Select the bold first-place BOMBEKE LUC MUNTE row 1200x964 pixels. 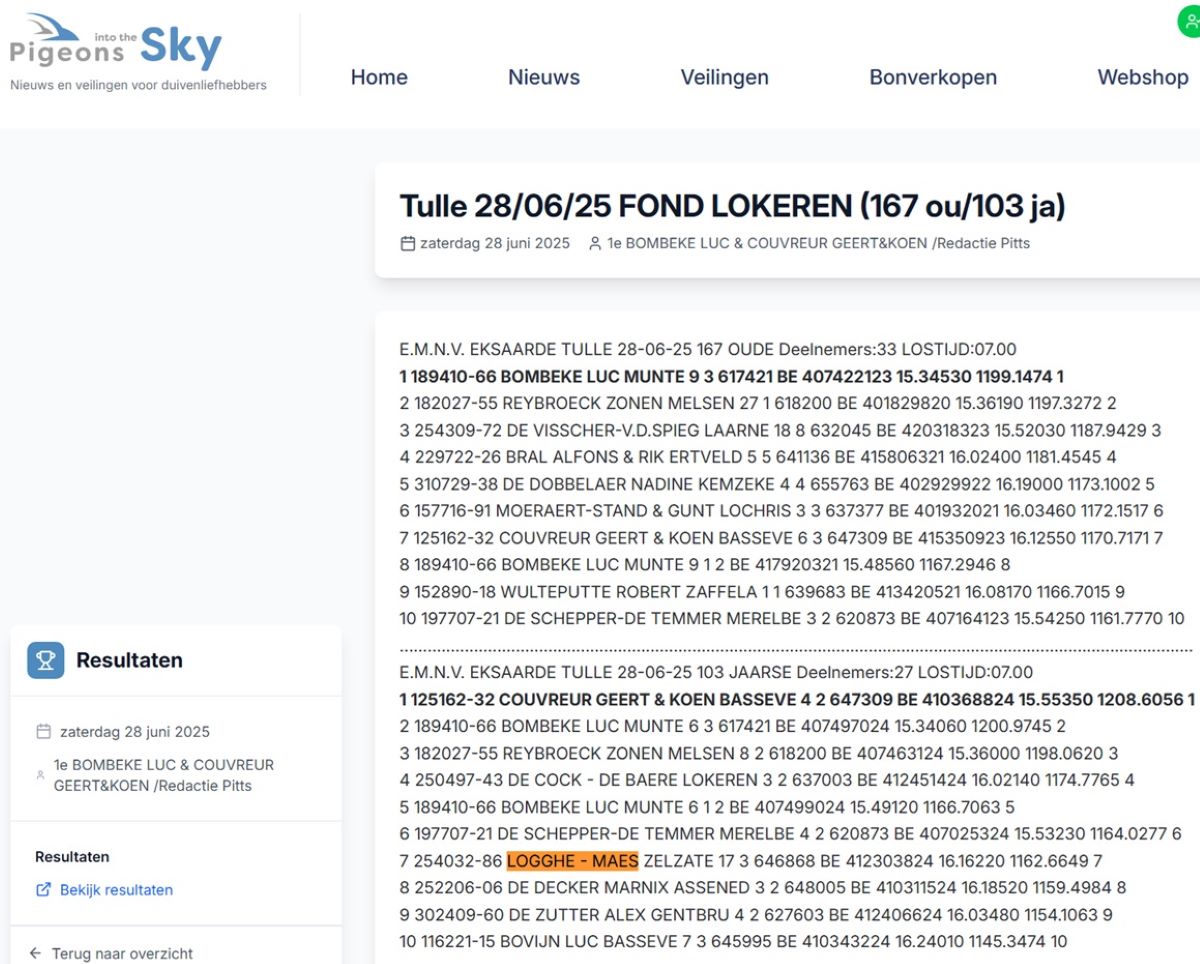(x=731, y=377)
